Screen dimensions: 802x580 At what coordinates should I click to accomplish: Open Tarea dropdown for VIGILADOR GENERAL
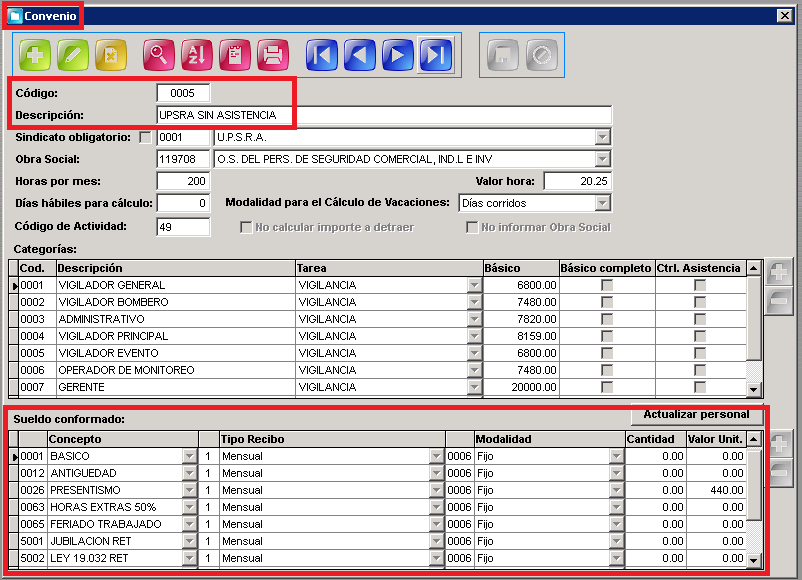point(475,285)
